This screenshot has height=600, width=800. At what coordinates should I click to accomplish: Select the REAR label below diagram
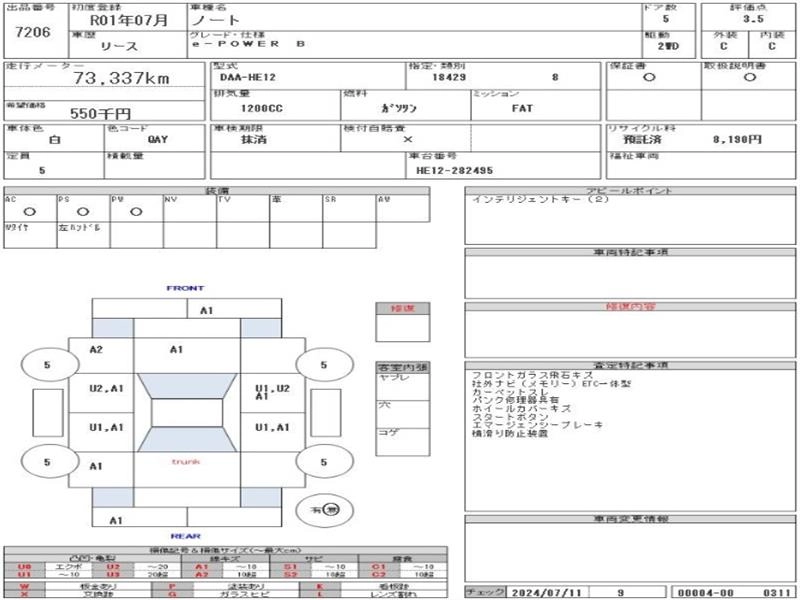186,536
